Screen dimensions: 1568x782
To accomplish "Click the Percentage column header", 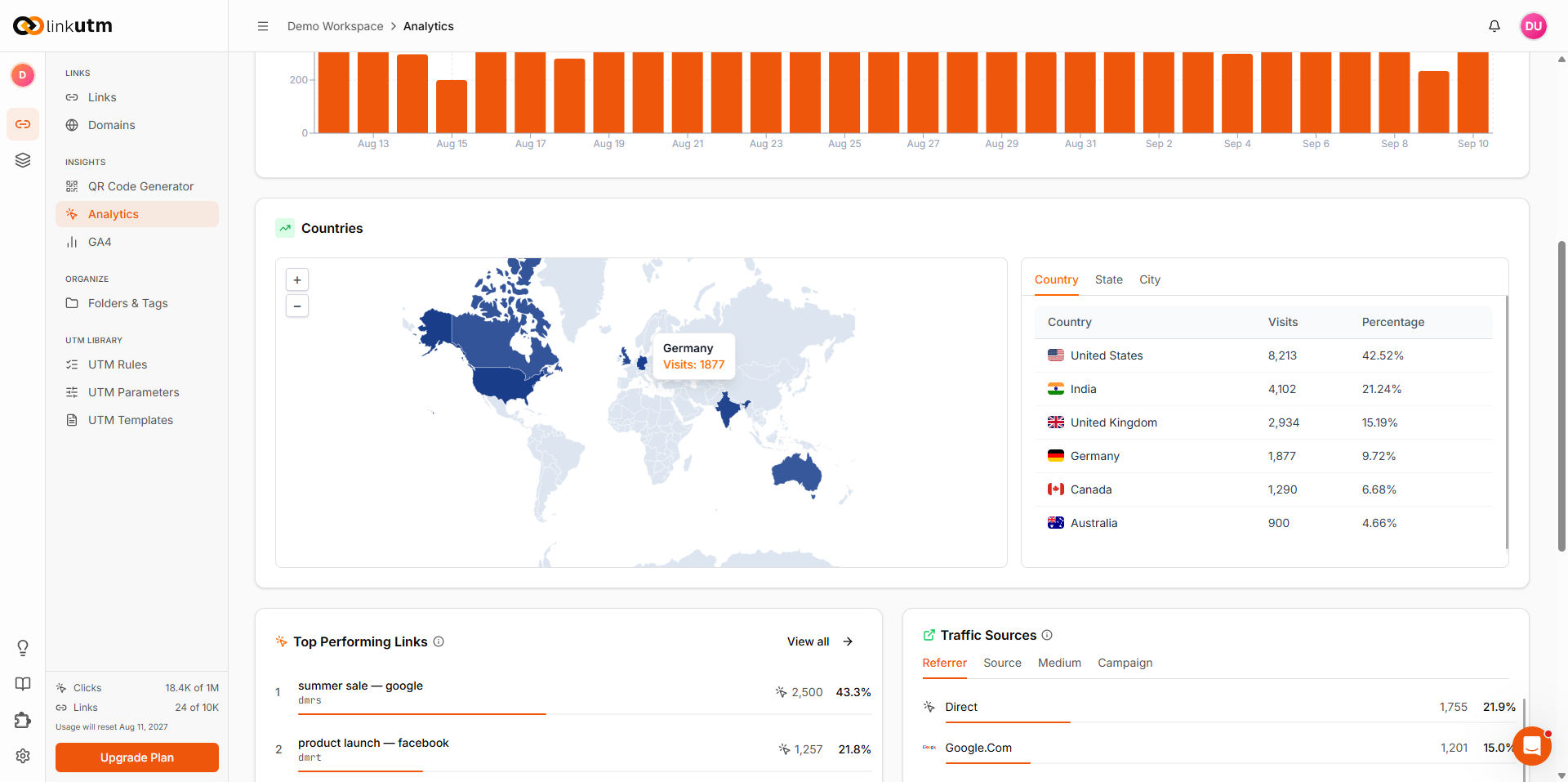I will point(1392,322).
